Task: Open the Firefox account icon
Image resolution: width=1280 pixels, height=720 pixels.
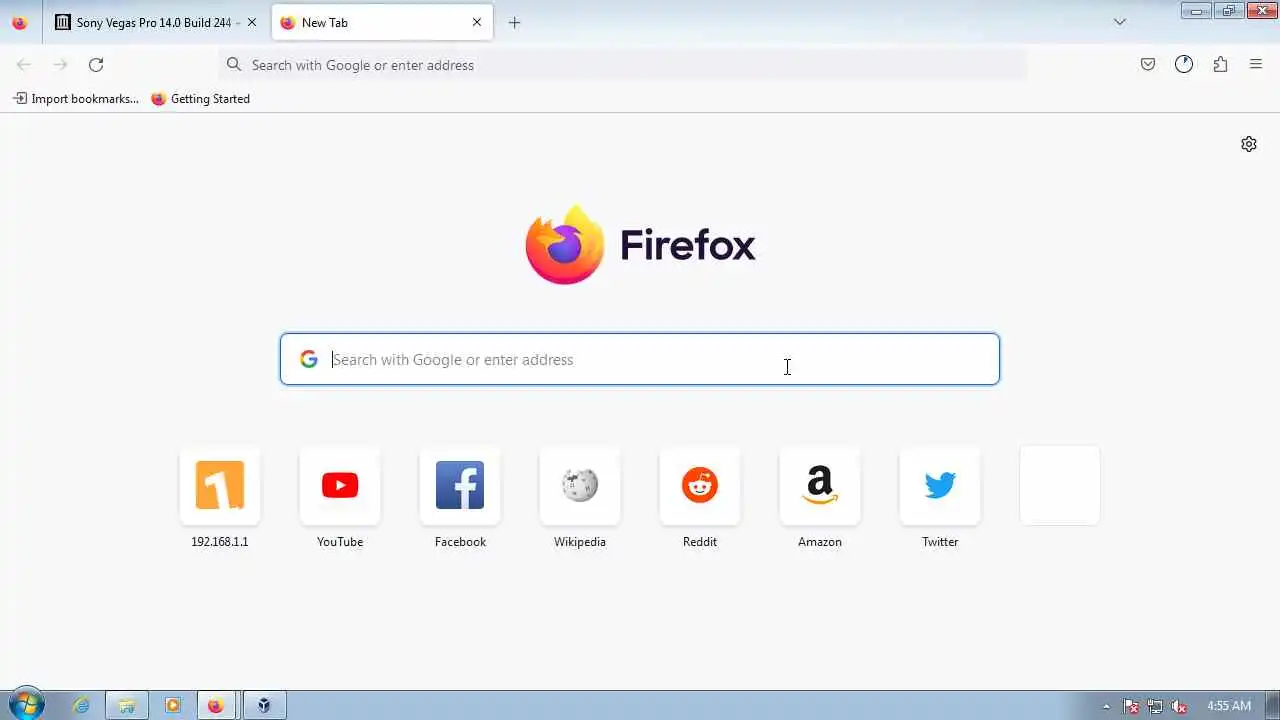Action: [1184, 64]
